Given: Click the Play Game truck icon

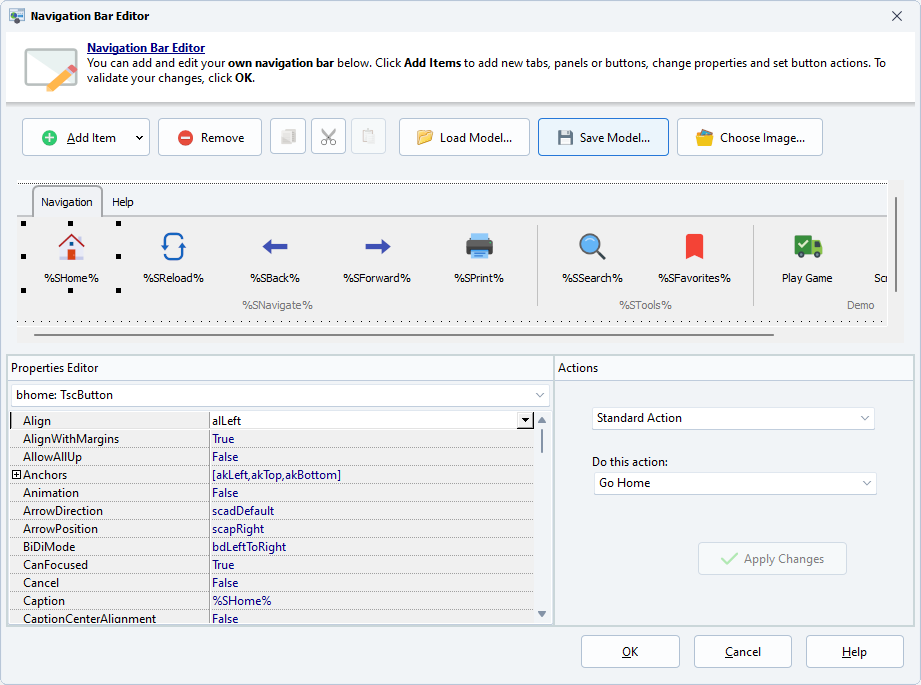Looking at the screenshot, I should 807,246.
